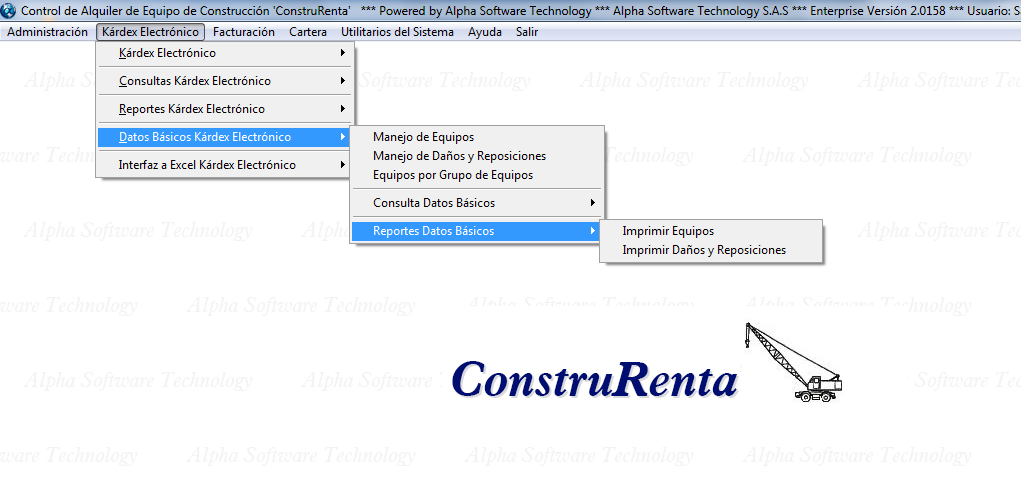Open the Administración menu
The height and width of the screenshot is (502, 1021).
tap(47, 32)
